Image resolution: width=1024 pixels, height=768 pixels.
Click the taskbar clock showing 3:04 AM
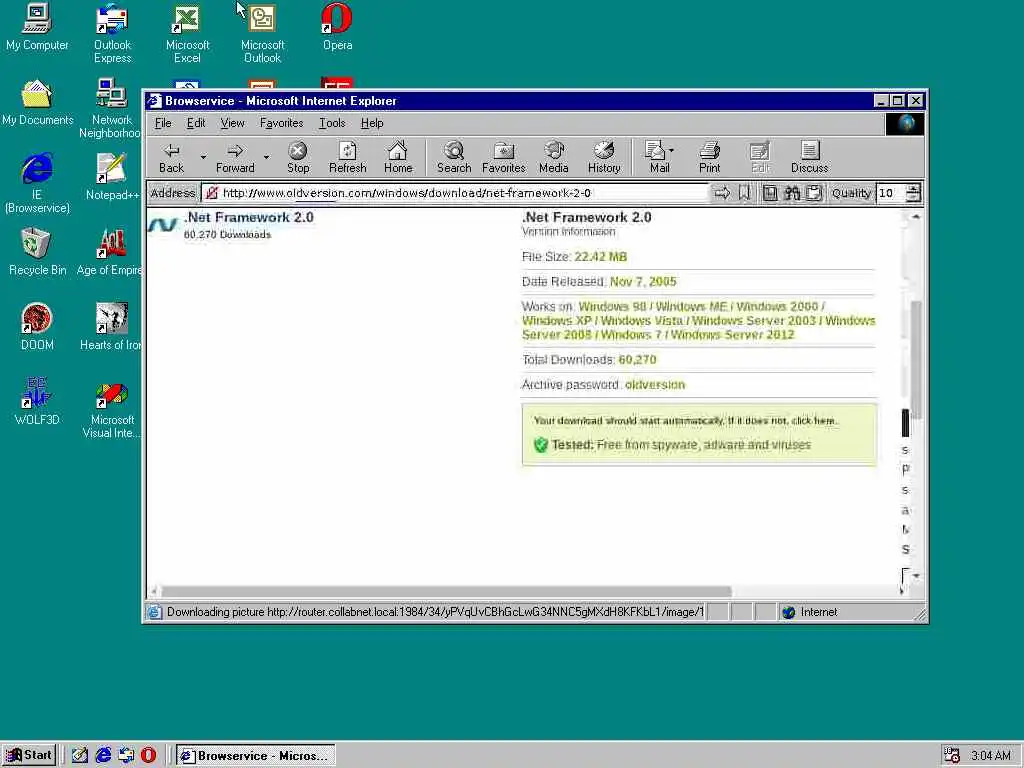coord(991,756)
